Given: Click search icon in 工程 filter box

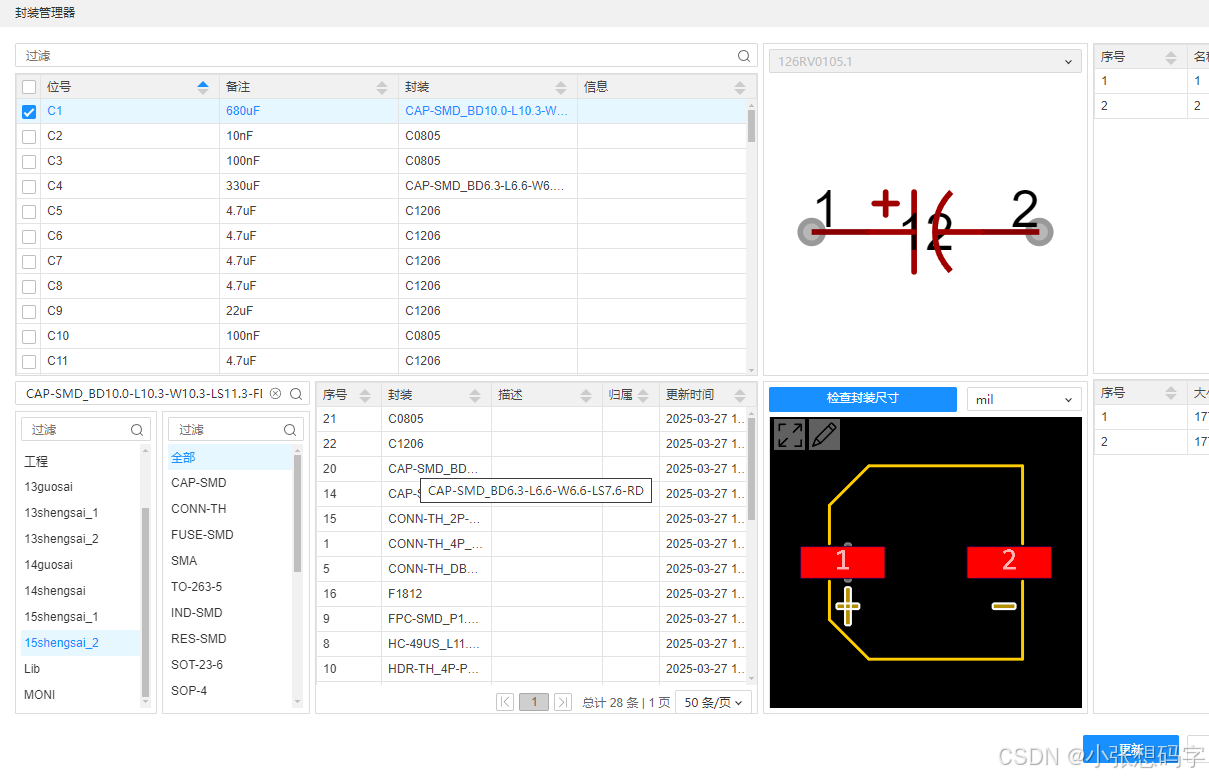Looking at the screenshot, I should click(137, 430).
